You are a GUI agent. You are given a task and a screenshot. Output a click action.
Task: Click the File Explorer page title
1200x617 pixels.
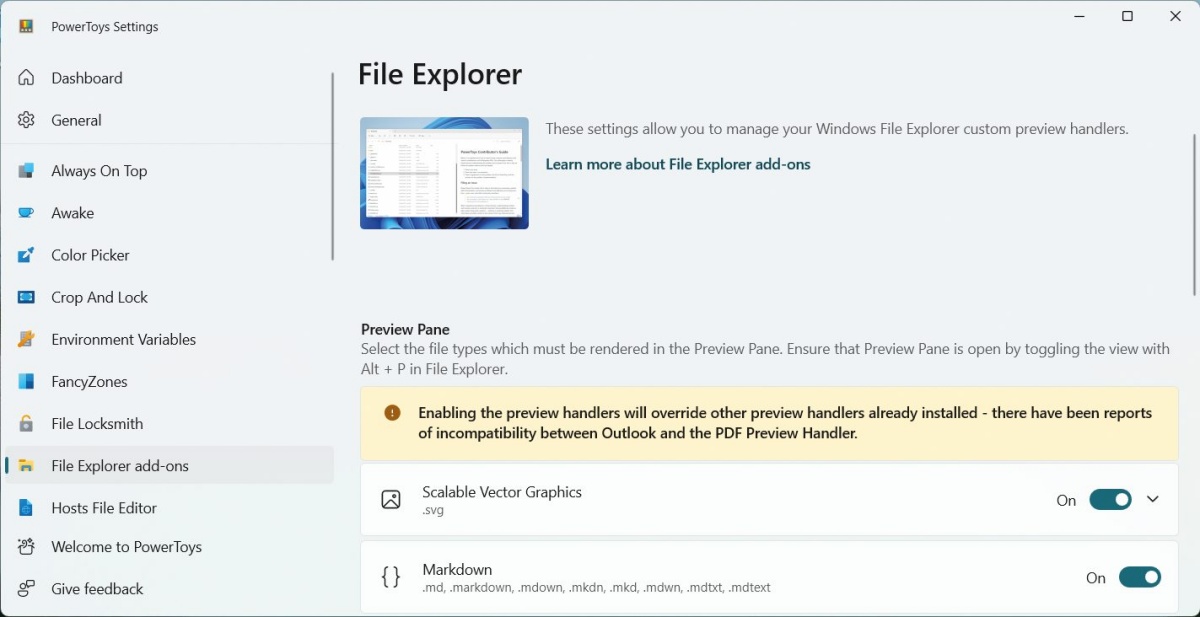click(440, 75)
